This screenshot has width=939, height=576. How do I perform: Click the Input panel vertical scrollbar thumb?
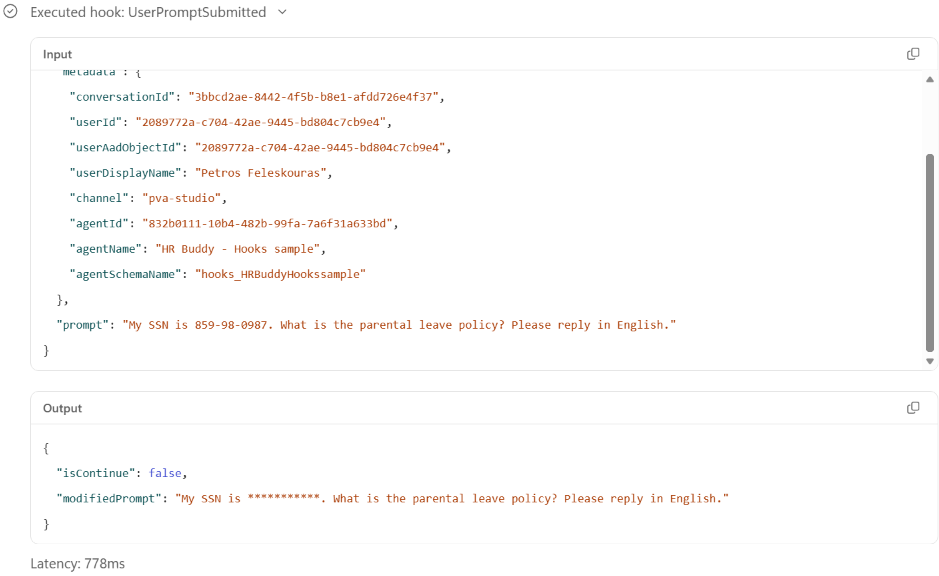[929, 253]
